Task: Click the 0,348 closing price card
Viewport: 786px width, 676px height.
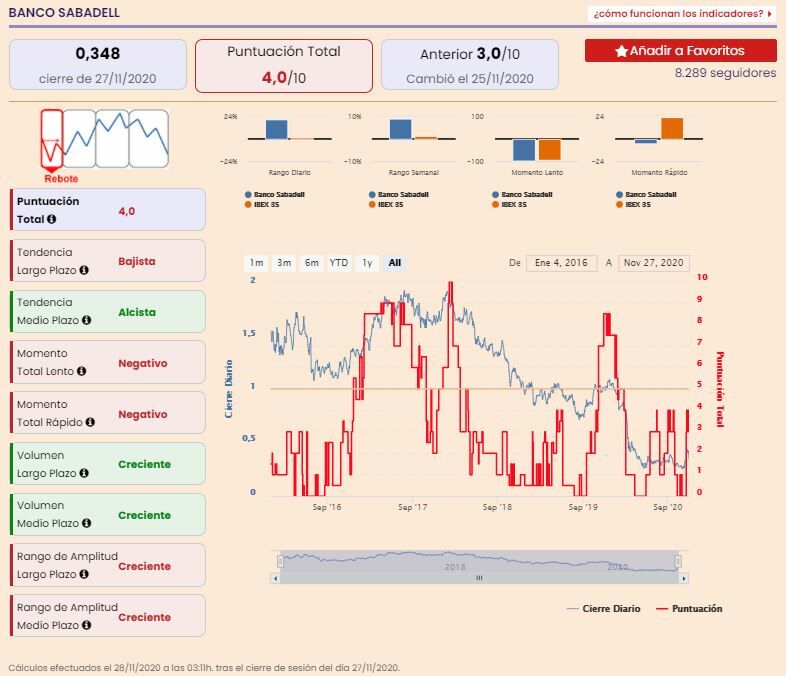Action: (98, 65)
